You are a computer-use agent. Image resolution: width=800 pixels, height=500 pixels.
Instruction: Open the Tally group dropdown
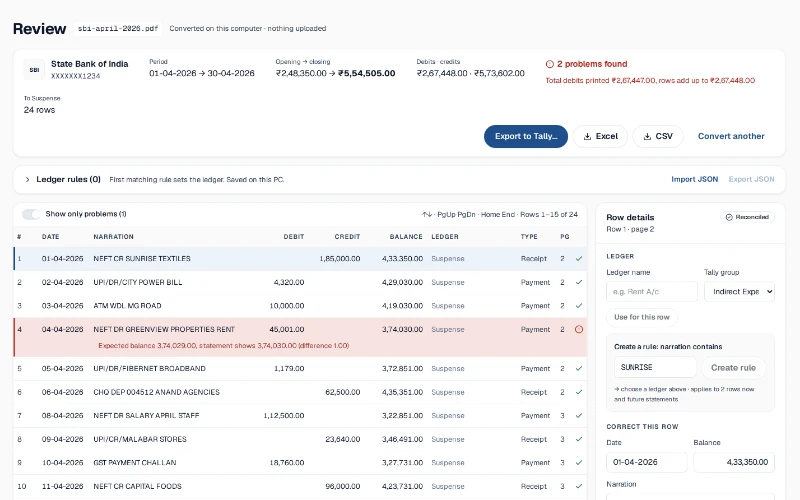click(739, 292)
